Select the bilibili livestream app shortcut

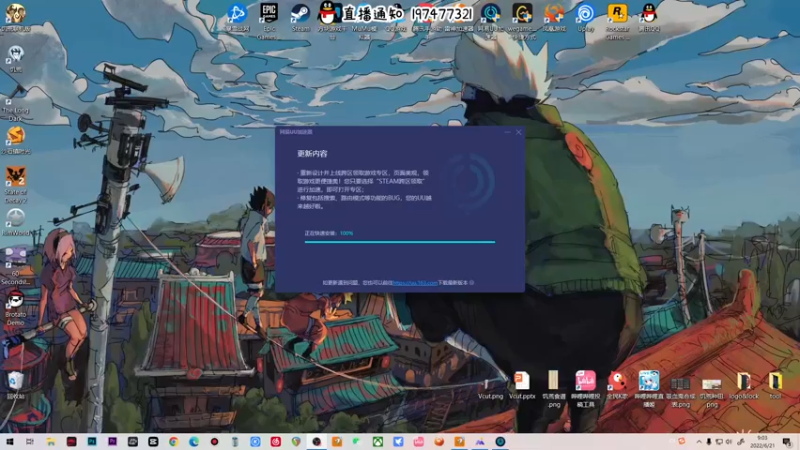pos(648,389)
